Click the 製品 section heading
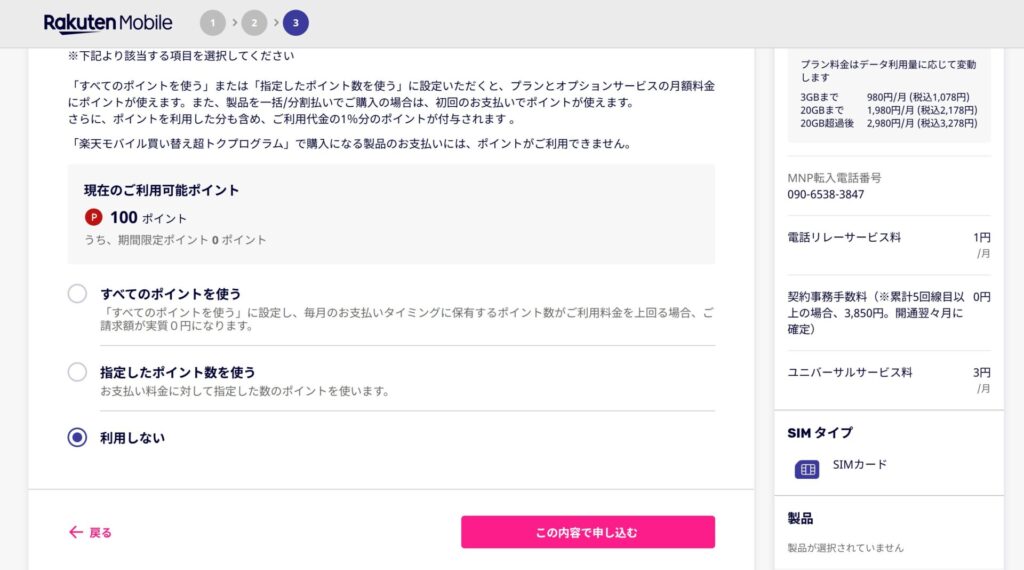Viewport: 1024px width, 570px height. [800, 518]
